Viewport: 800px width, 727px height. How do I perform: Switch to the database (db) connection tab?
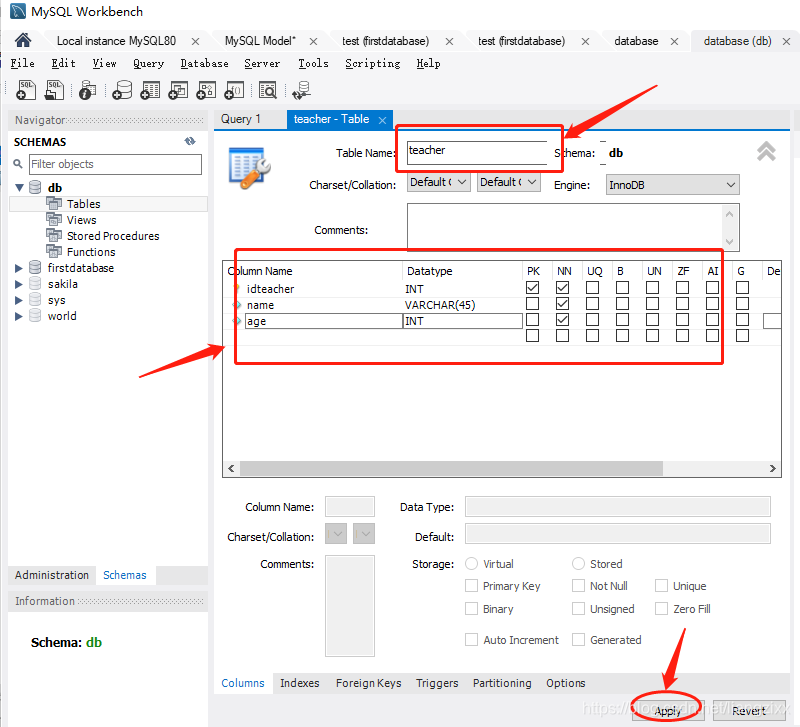pos(737,41)
